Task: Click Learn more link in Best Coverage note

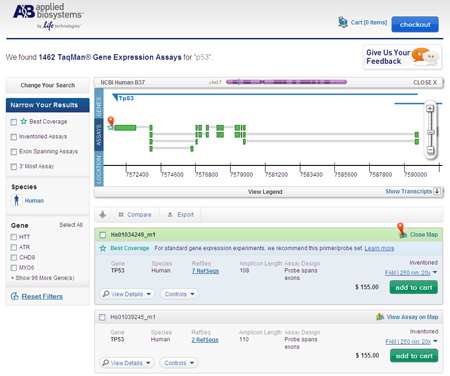Action: point(379,248)
